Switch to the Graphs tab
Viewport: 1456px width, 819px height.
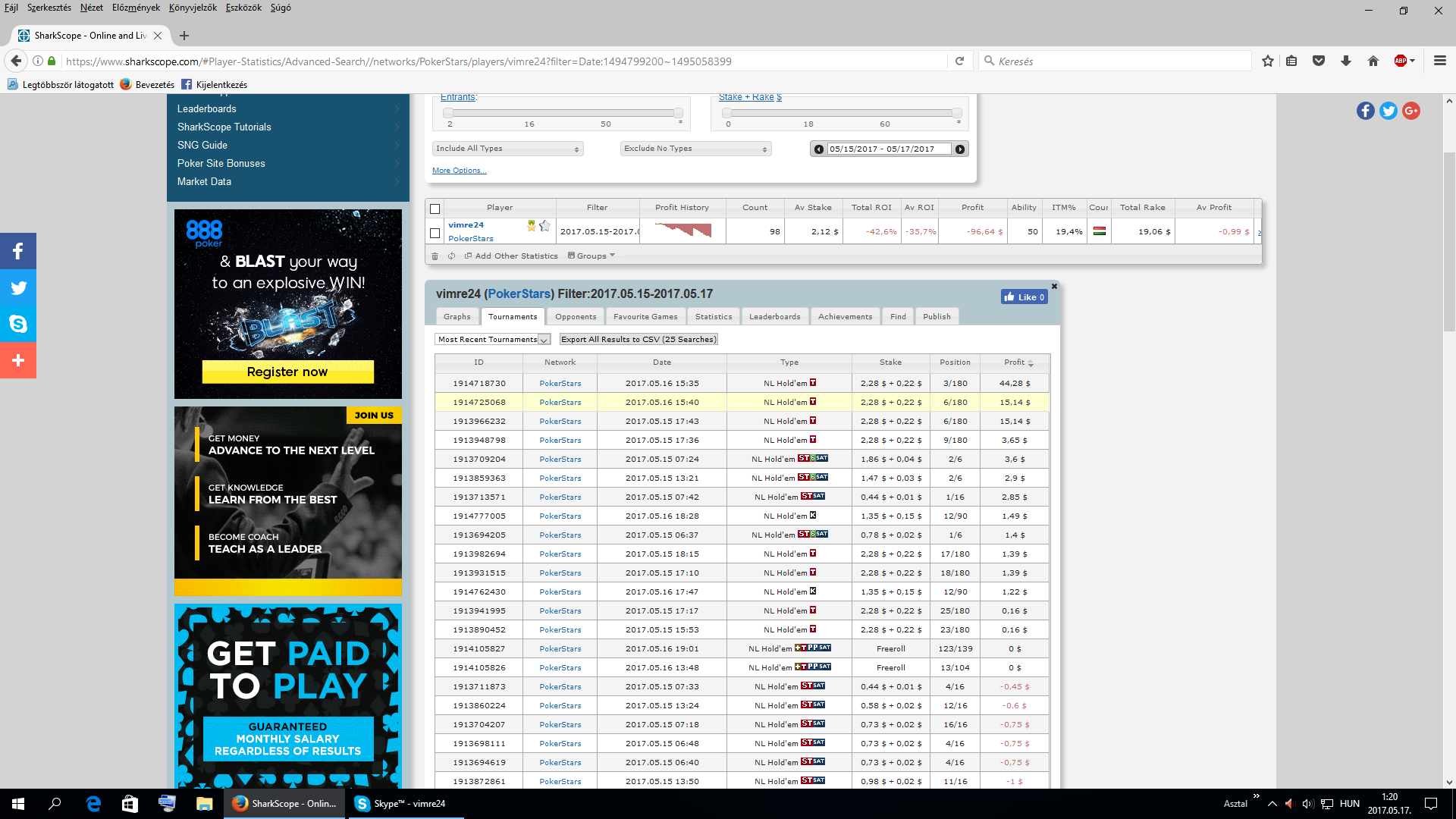point(457,317)
